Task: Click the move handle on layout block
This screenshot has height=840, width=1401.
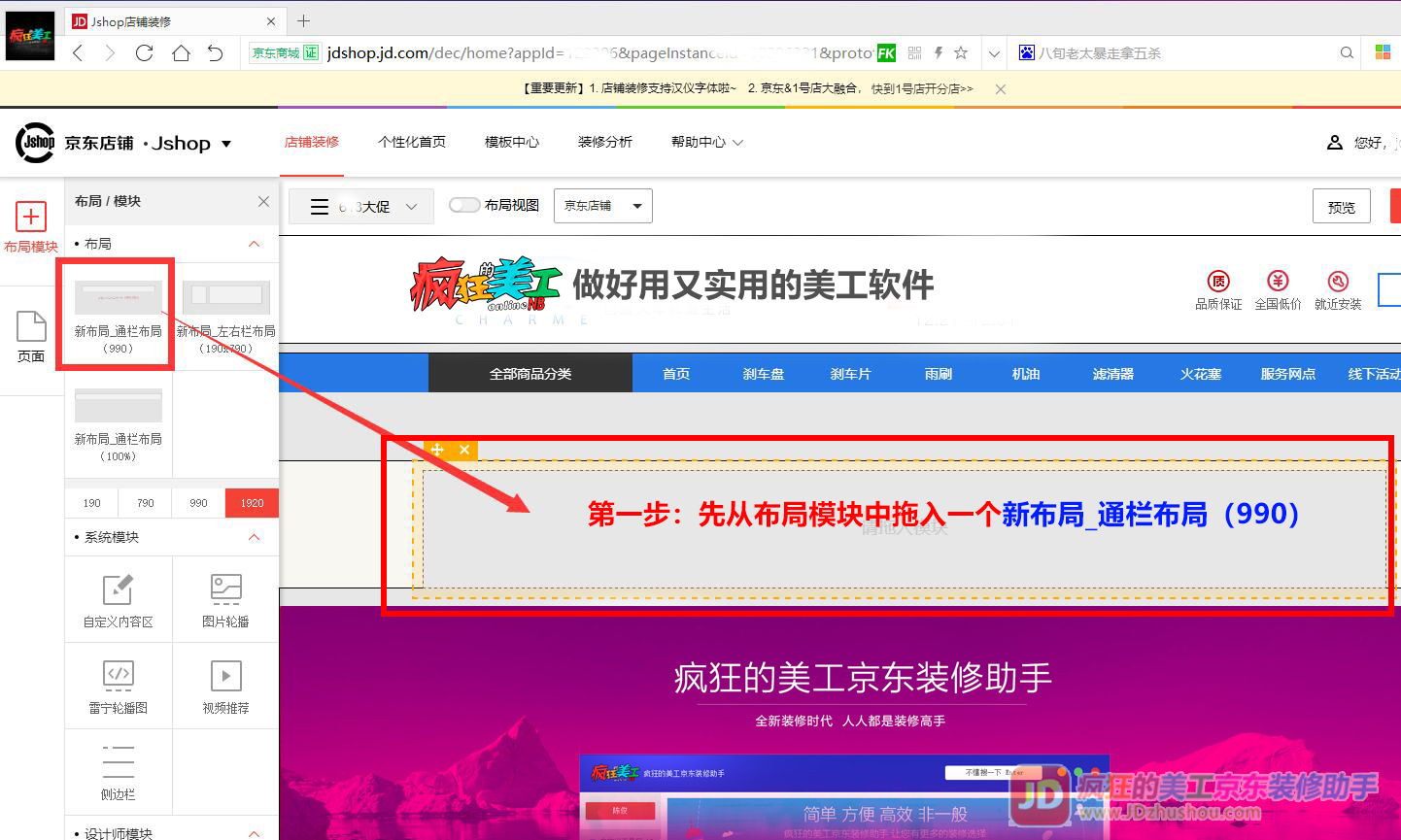Action: point(437,450)
